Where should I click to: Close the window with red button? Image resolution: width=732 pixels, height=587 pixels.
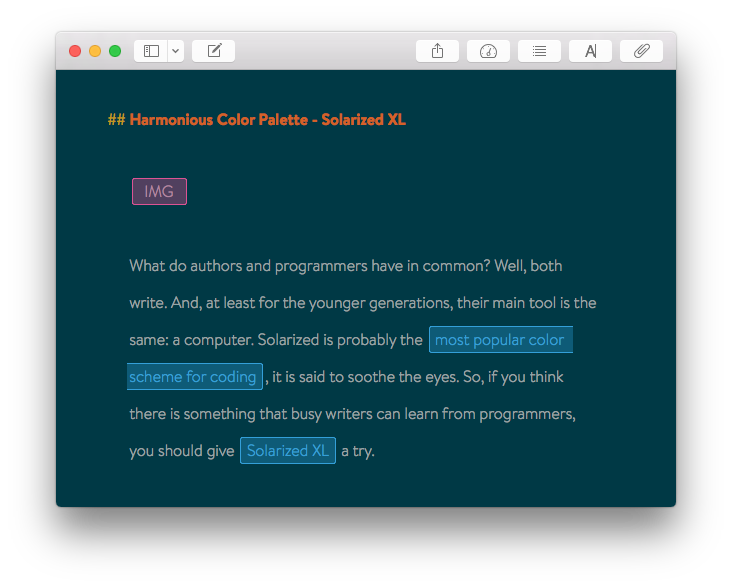(75, 51)
